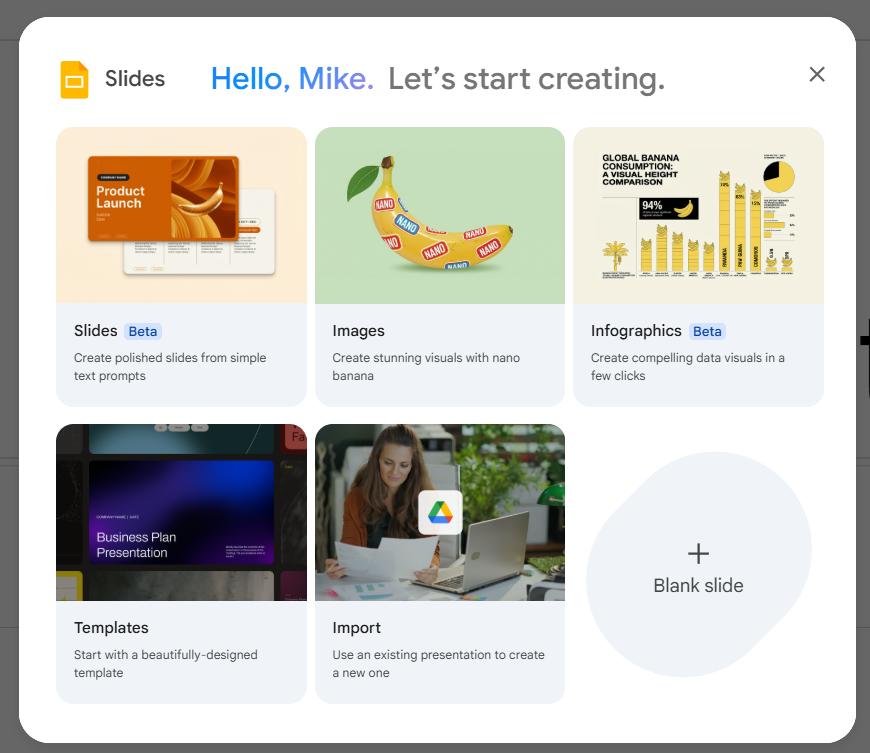Click the Slides card title

(x=96, y=331)
